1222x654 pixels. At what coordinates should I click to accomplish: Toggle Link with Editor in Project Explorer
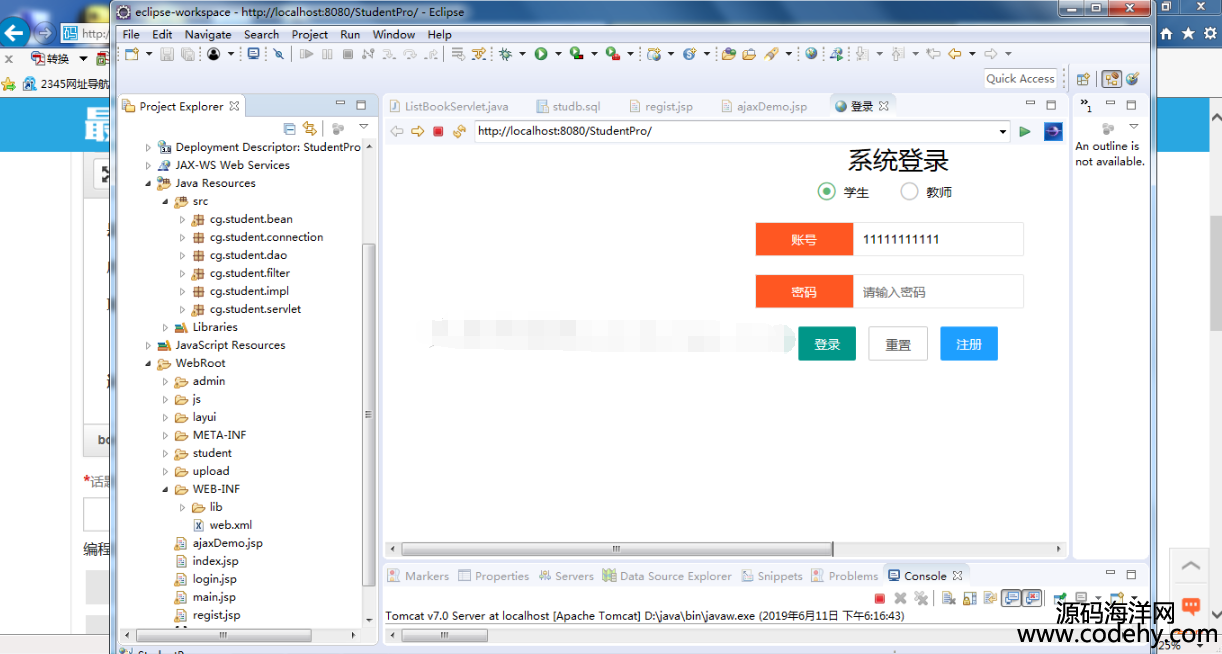coord(310,128)
